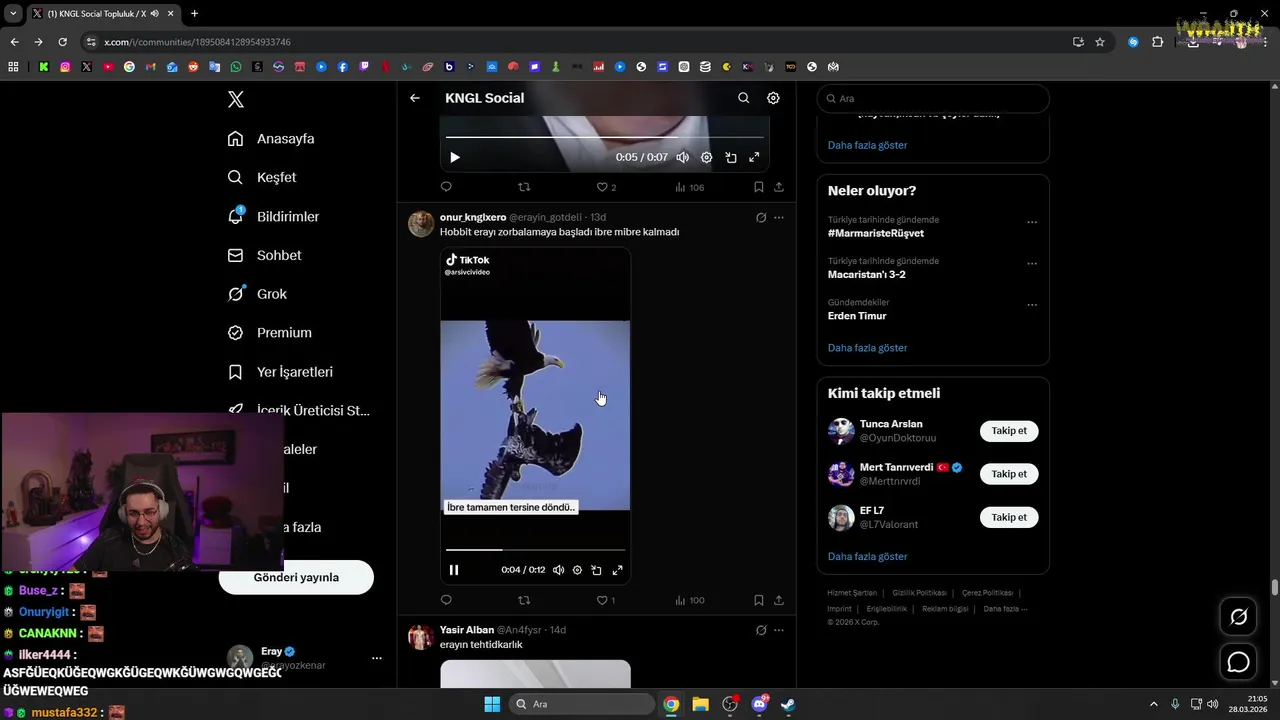The width and height of the screenshot is (1280, 720).
Task: Open onur_kngl's profile name link
Action: (473, 217)
